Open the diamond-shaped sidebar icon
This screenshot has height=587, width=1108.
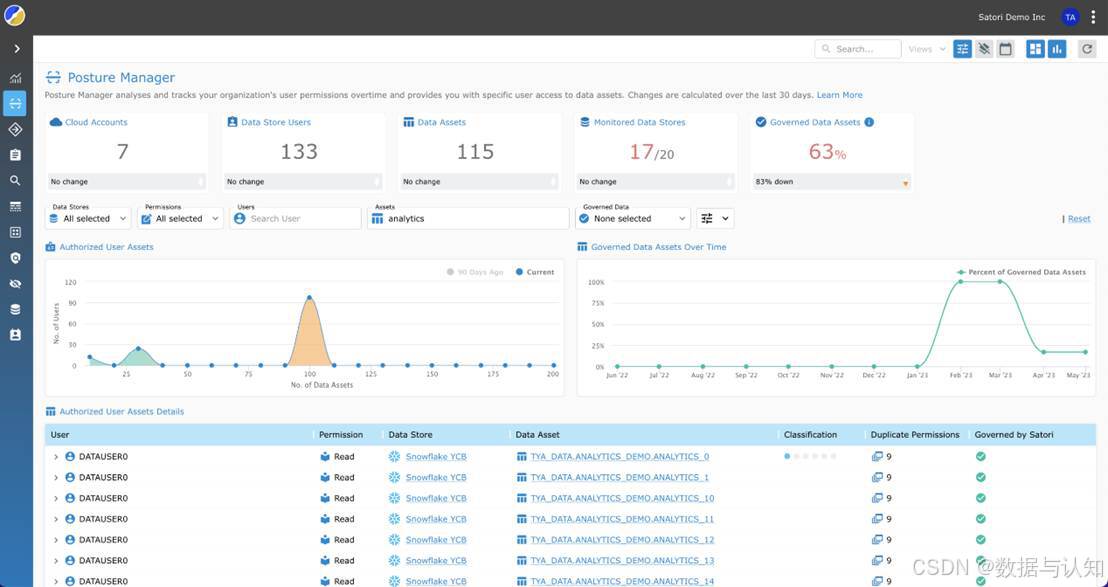coord(16,129)
